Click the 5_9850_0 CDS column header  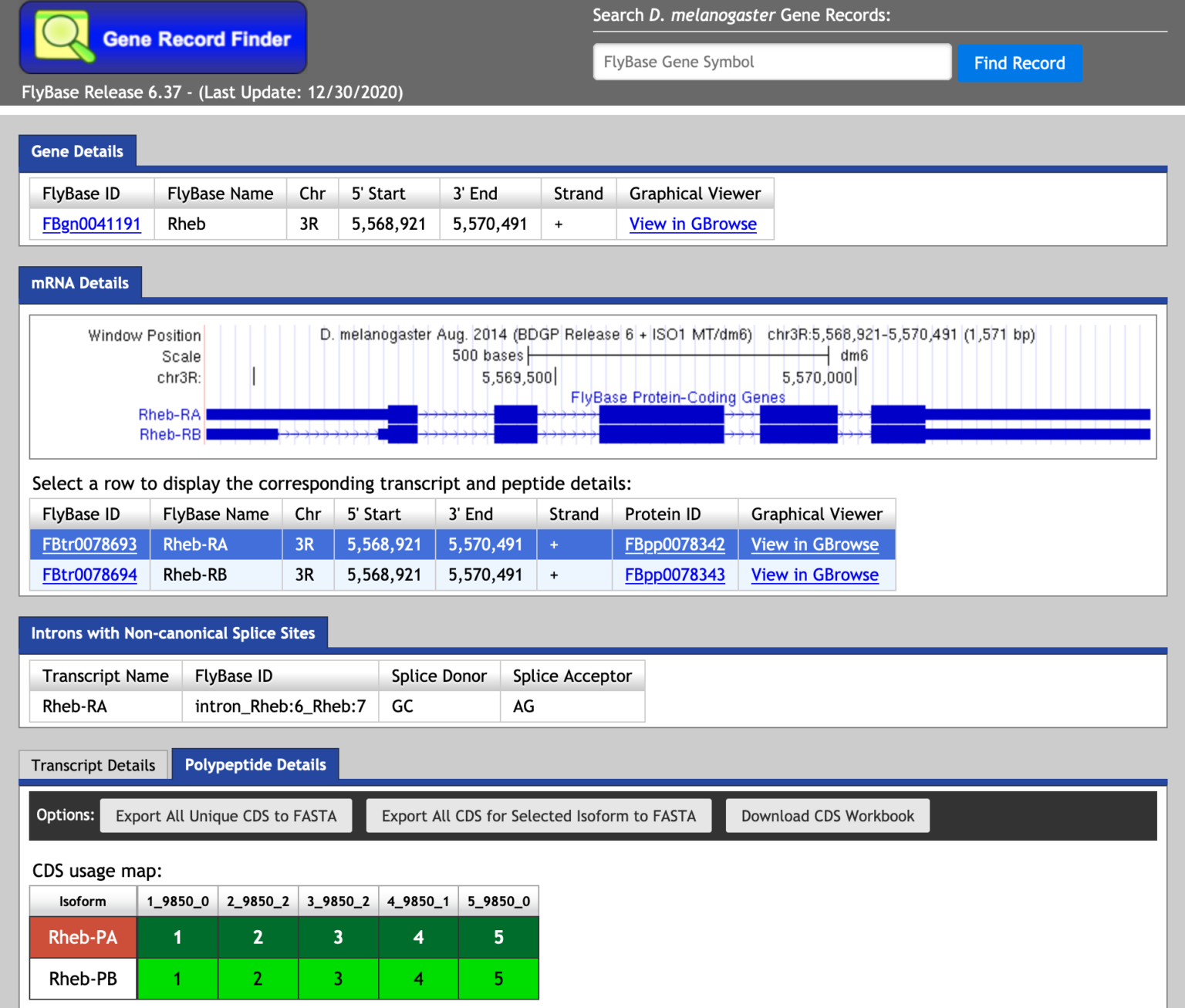tap(498, 902)
